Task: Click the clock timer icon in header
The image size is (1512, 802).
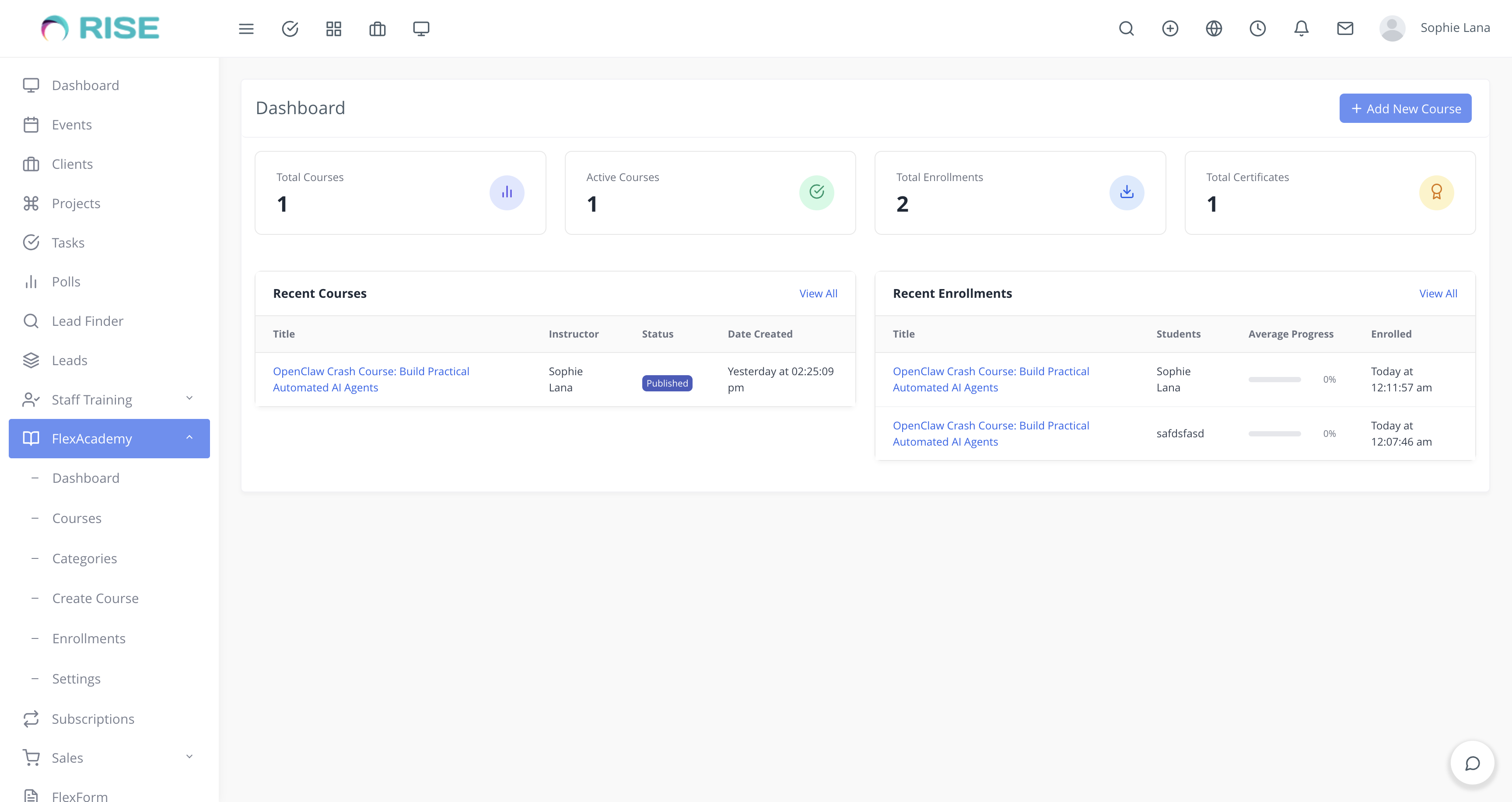Action: point(1257,28)
